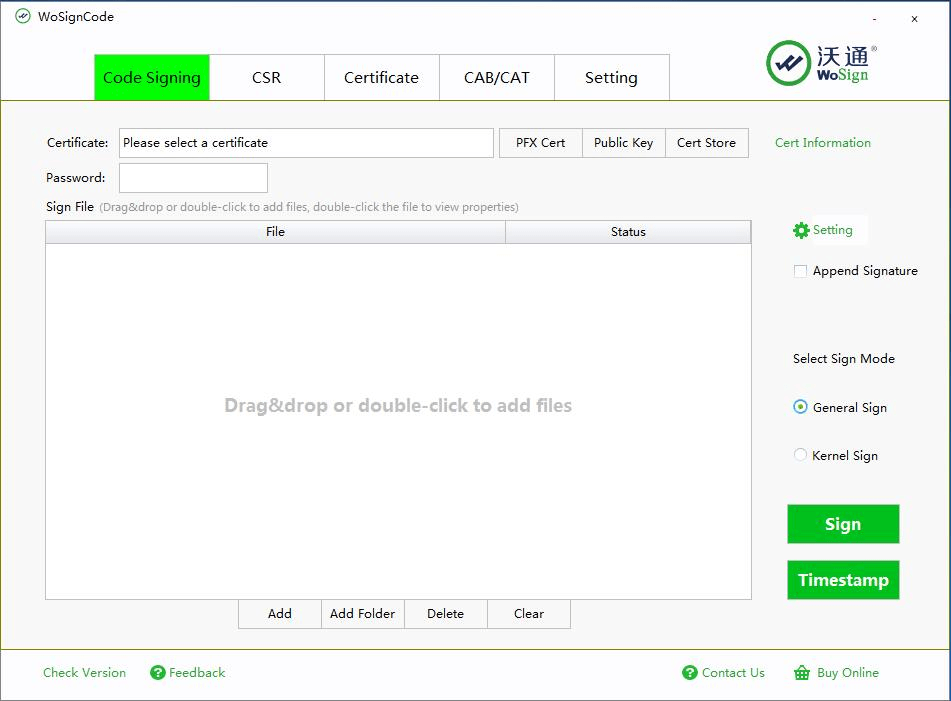Click the PFX Cert button

[540, 143]
